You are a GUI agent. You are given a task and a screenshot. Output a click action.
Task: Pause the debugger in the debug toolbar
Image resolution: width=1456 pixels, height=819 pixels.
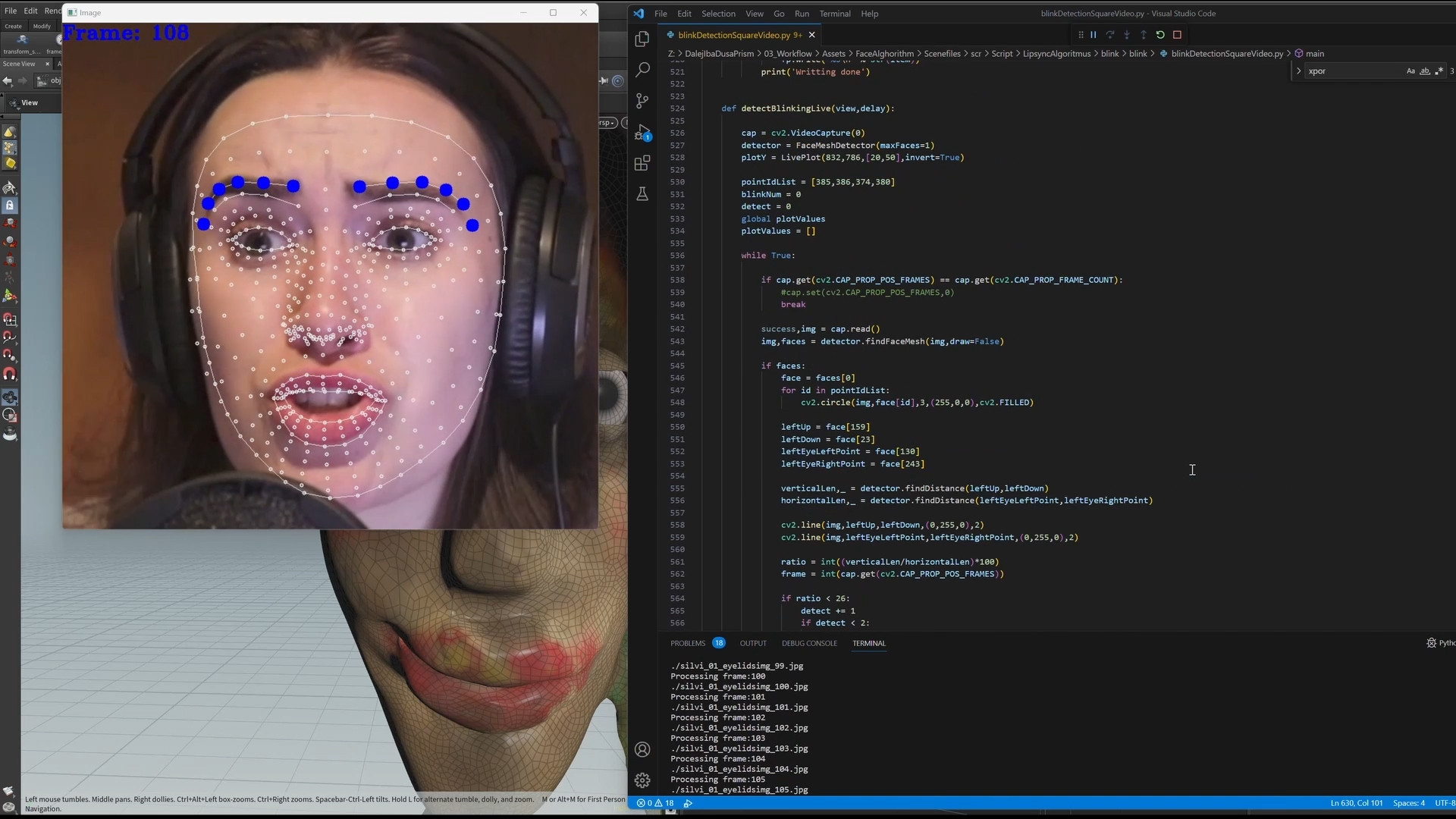[1094, 35]
